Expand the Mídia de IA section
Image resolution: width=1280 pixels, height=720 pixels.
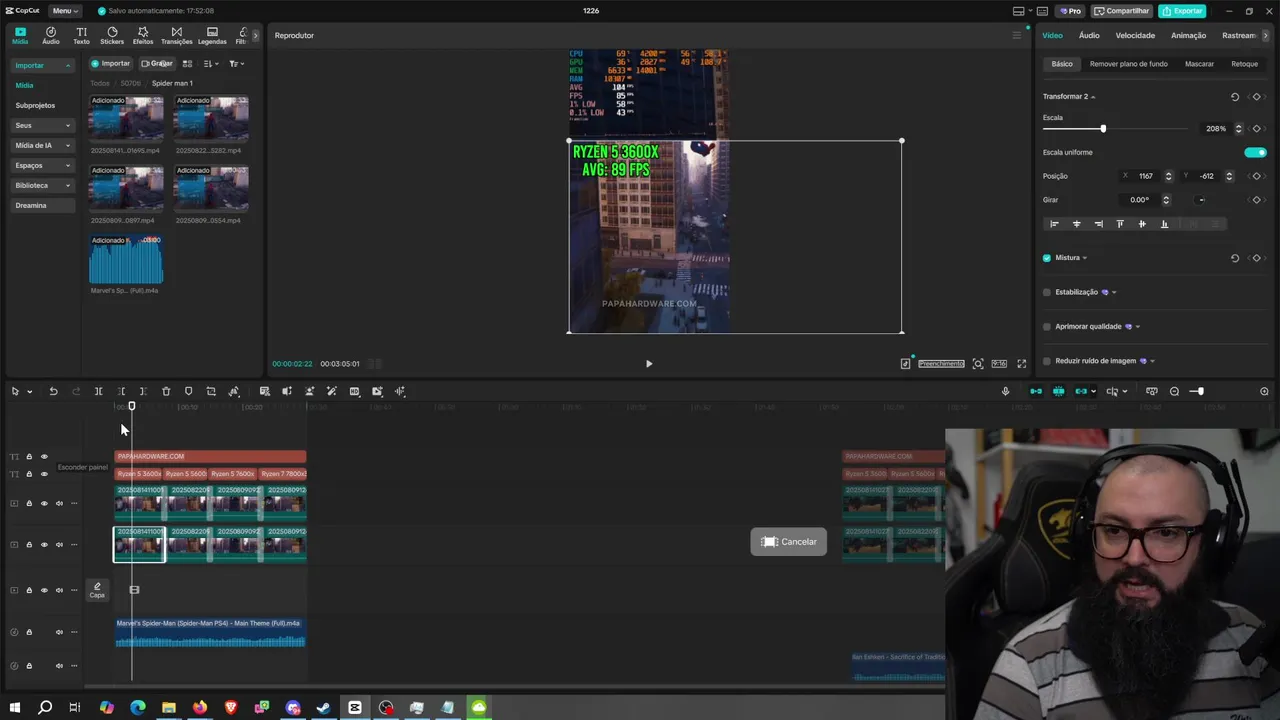[x=68, y=145]
